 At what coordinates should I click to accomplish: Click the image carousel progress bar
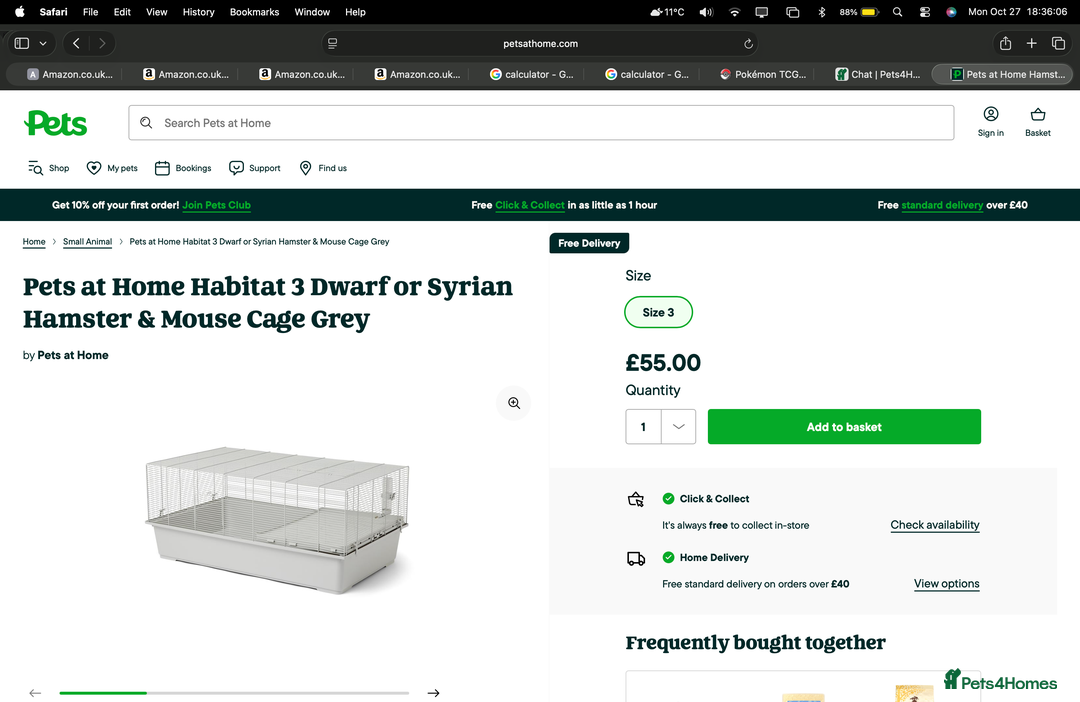234,692
